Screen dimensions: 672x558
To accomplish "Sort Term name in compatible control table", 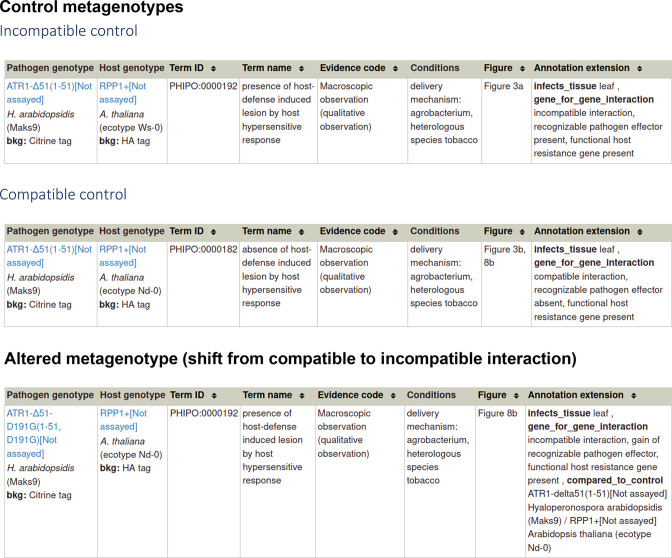I will (301, 232).
